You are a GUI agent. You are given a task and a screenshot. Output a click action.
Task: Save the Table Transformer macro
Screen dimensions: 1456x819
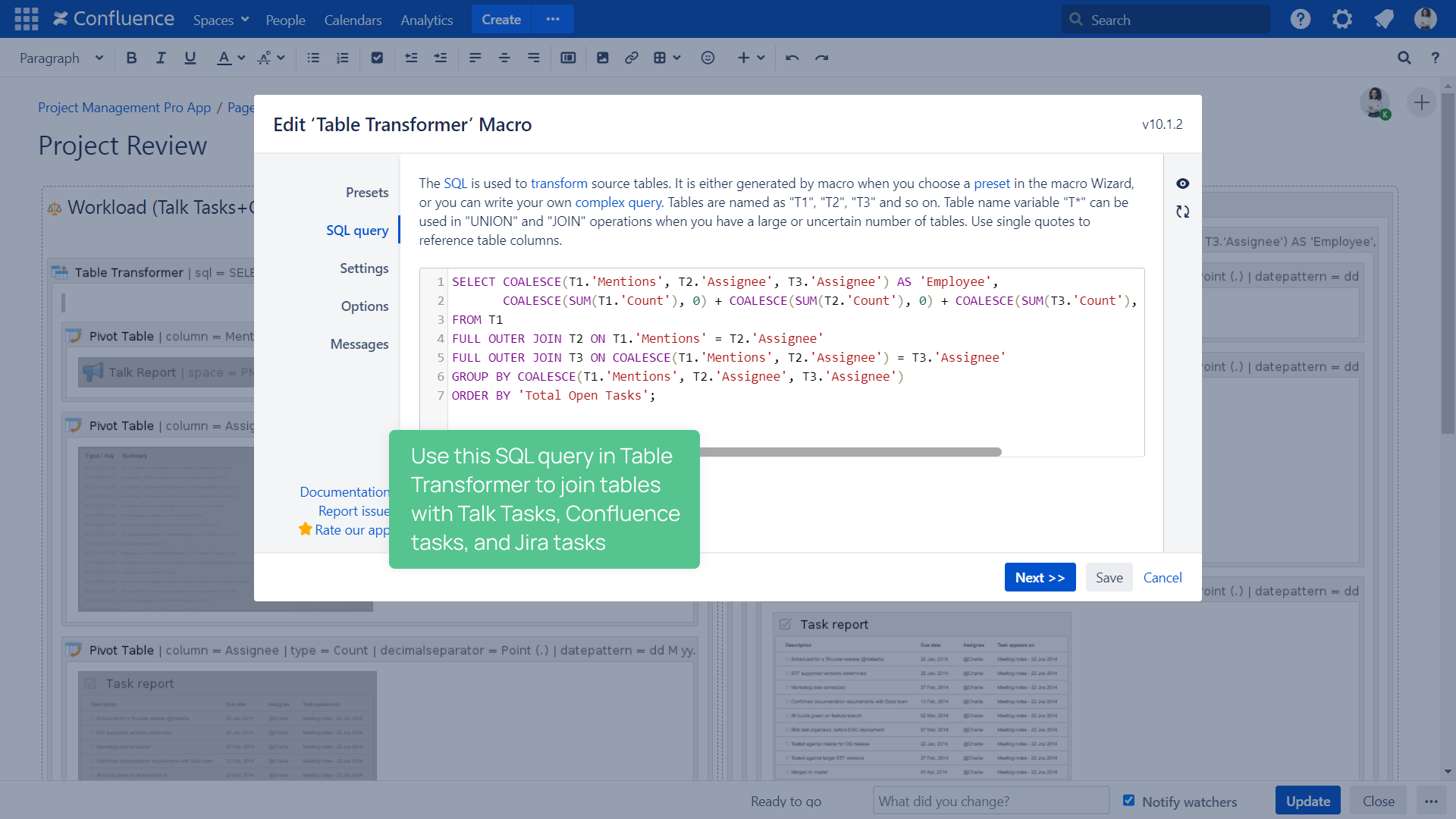coord(1109,577)
